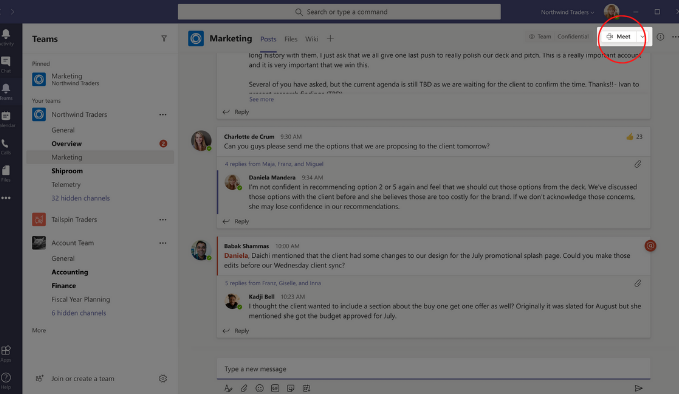The height and width of the screenshot is (394, 679).
Task: Click the thumbs-up reaction on Charlotte's post
Action: pos(630,137)
